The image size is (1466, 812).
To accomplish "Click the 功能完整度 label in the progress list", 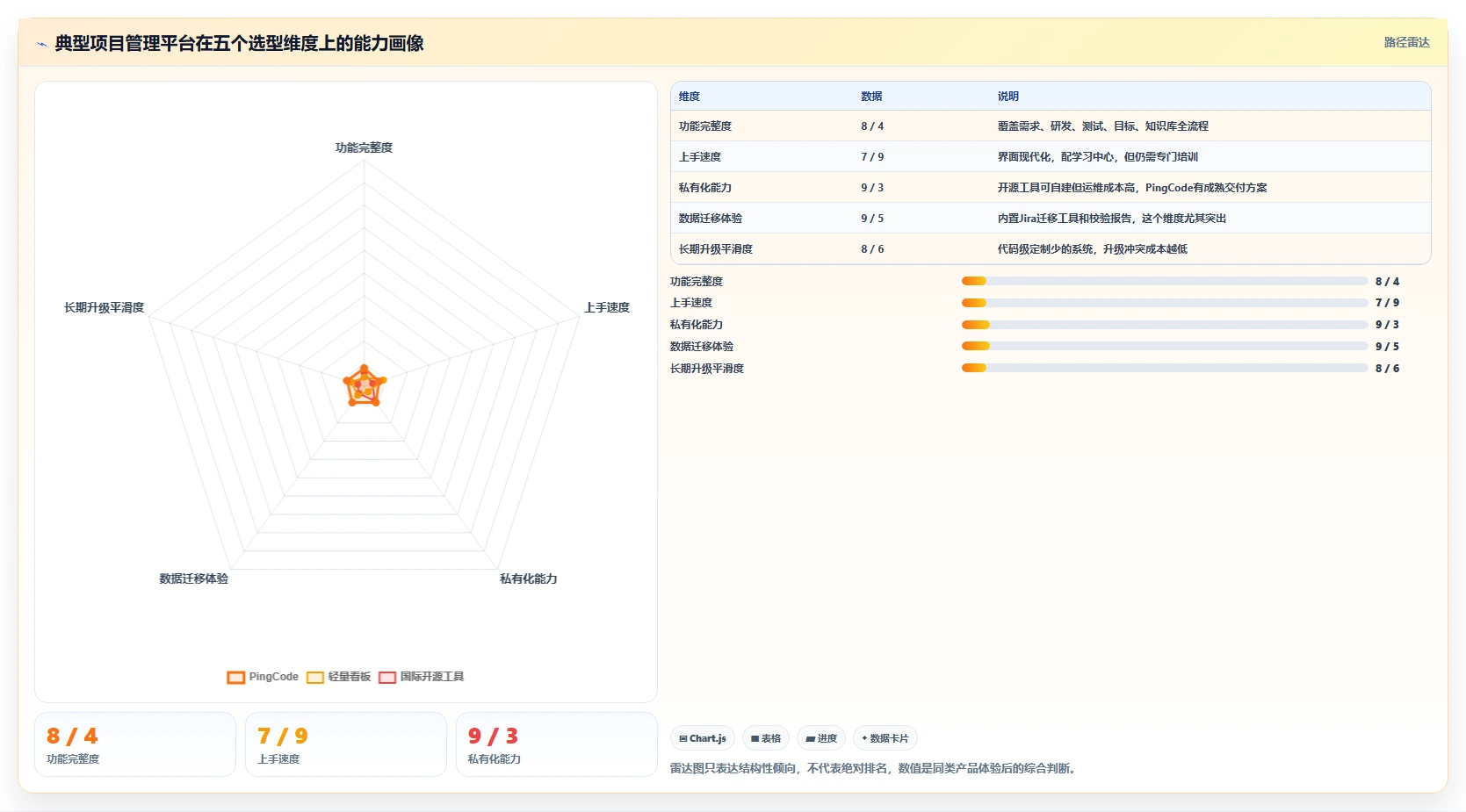I will (697, 282).
